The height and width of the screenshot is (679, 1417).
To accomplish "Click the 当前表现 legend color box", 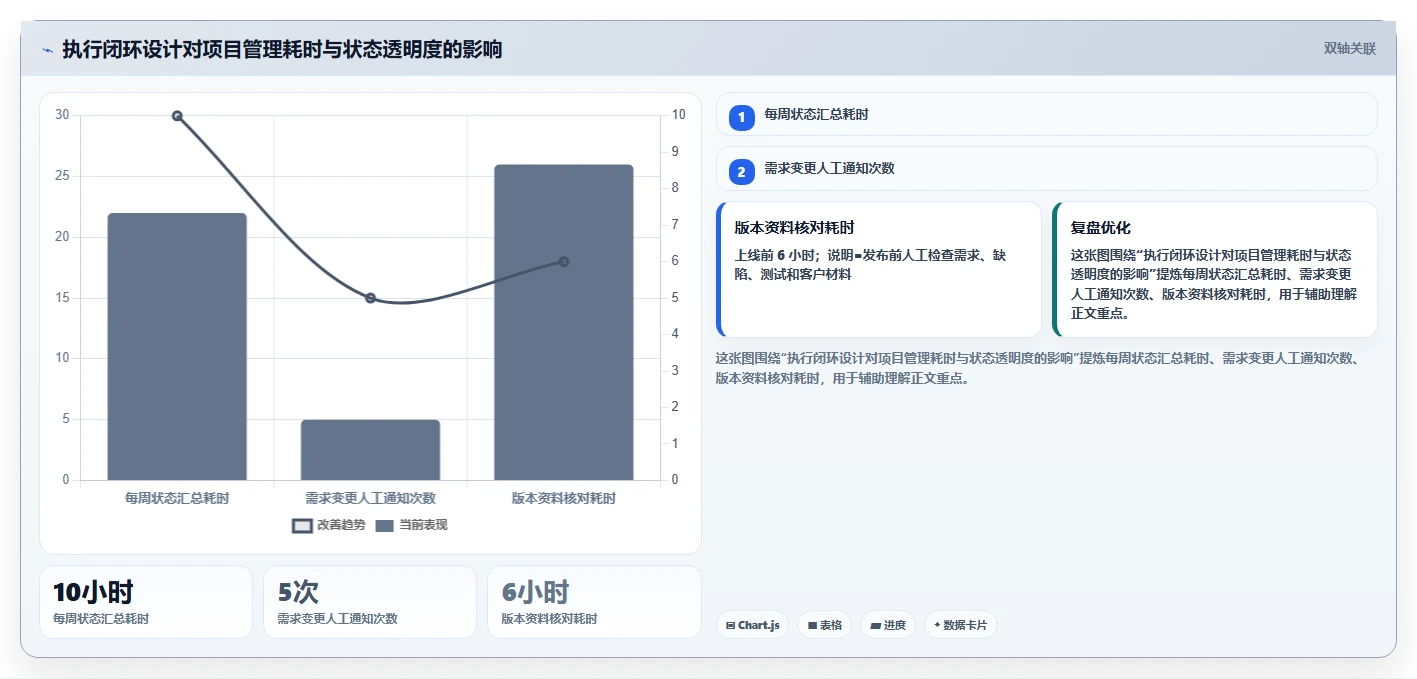I will point(385,525).
